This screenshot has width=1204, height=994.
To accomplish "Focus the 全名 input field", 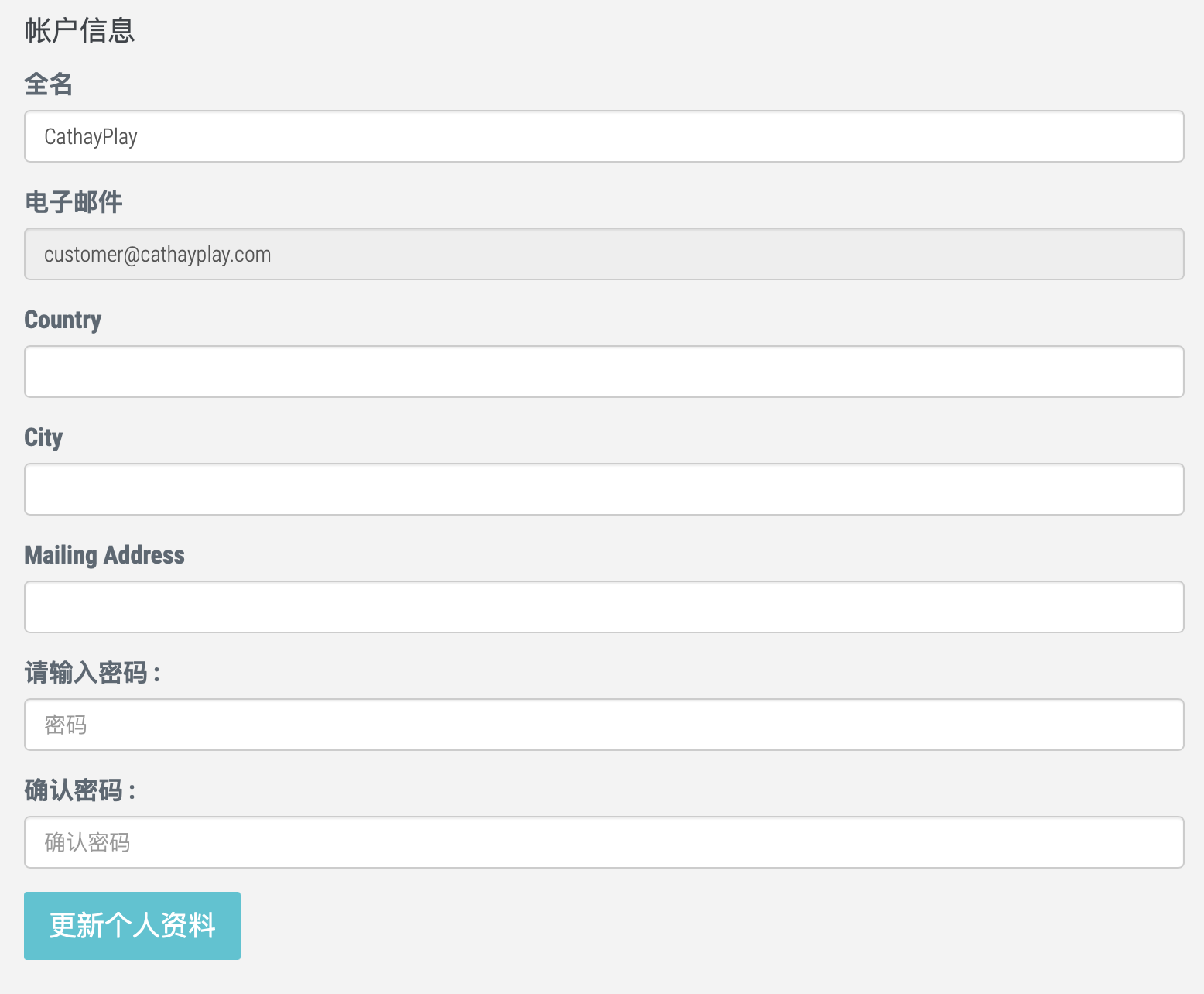I will (x=604, y=136).
